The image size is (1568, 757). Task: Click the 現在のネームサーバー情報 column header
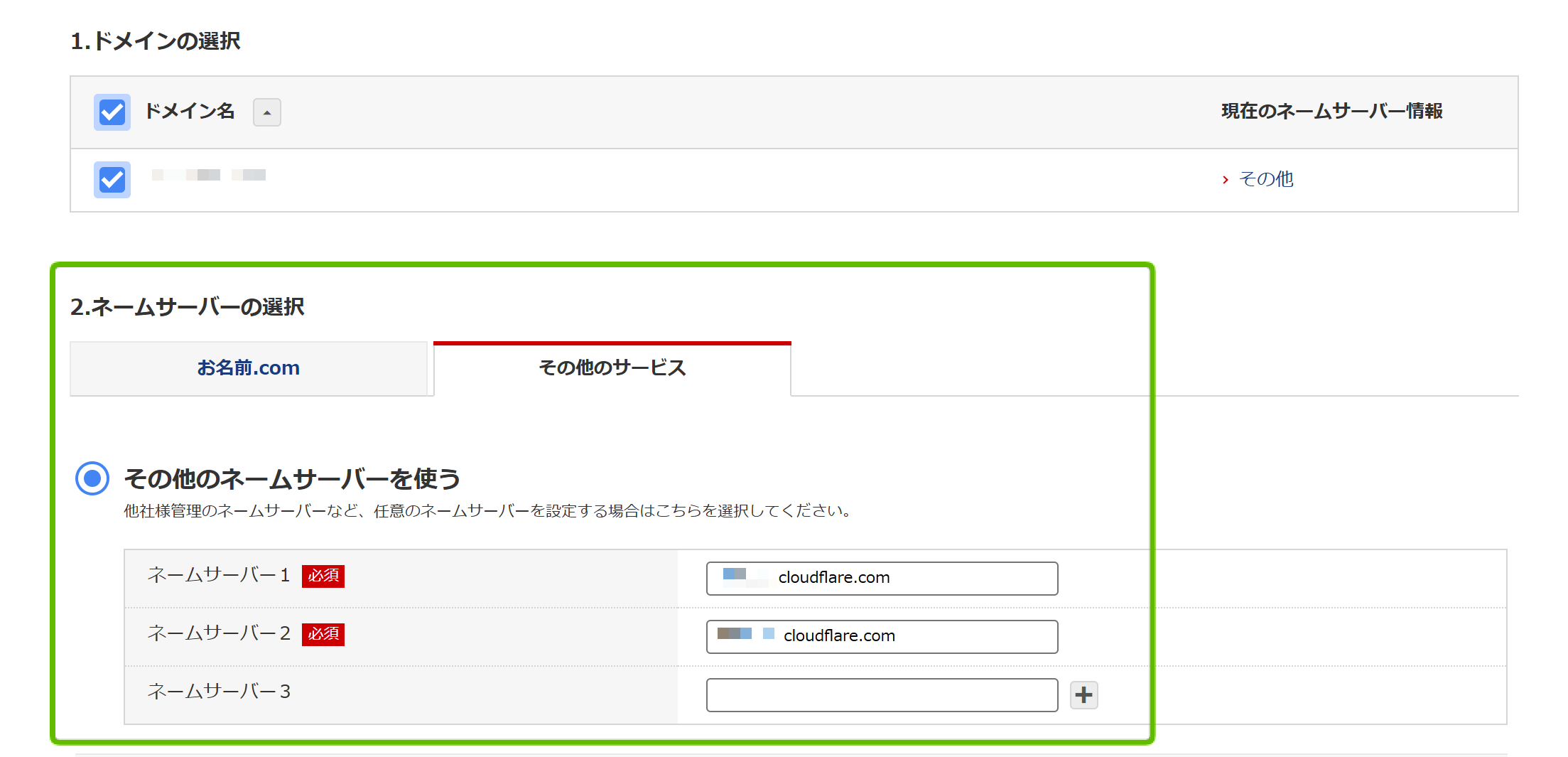[x=1331, y=112]
